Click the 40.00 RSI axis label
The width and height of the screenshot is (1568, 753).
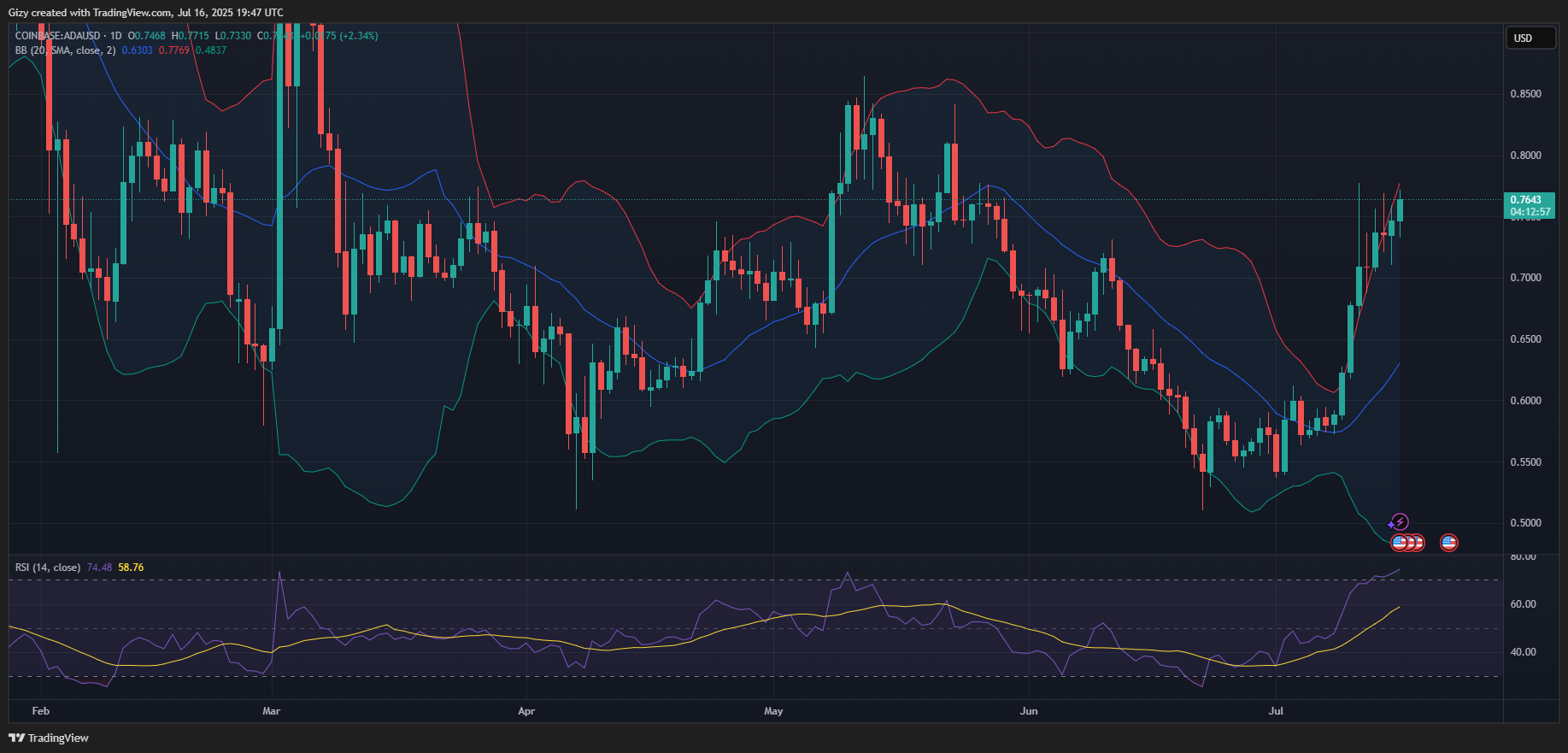1524,652
